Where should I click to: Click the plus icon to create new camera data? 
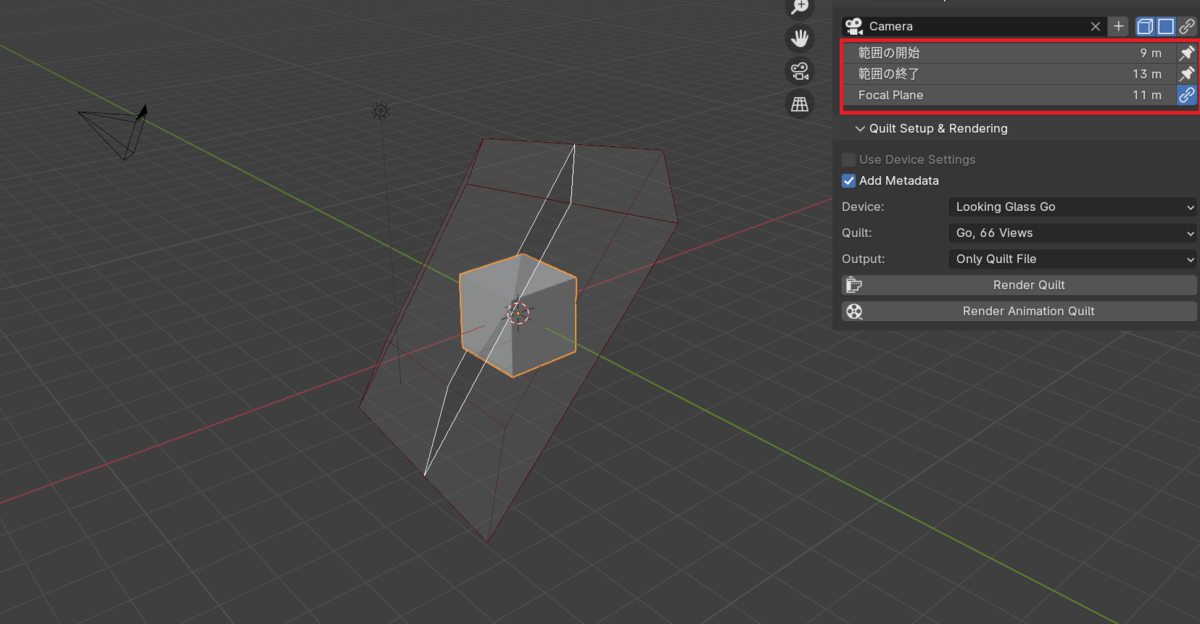tap(1118, 26)
